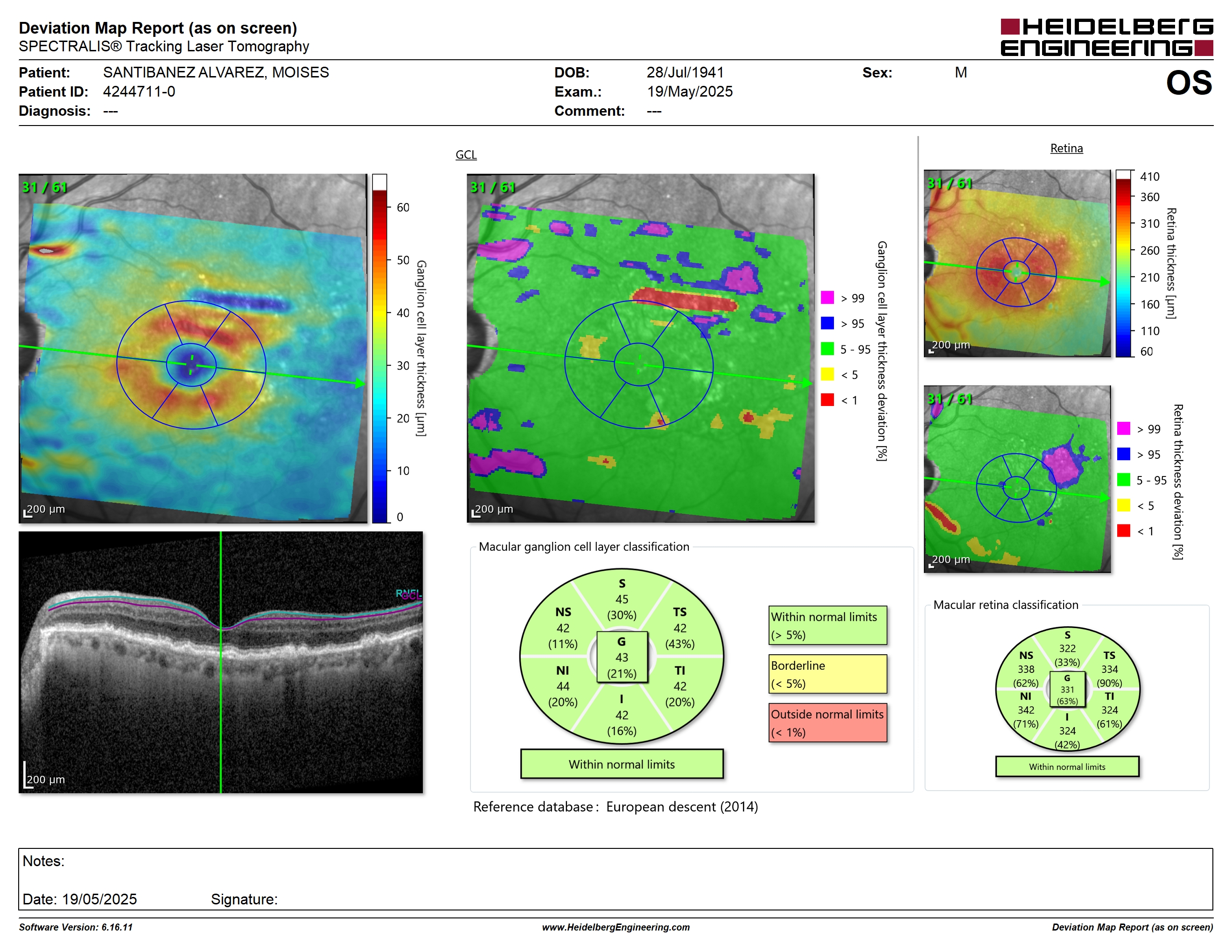Click blue >95 swatch in GCL legend
The width and height of the screenshot is (1232, 952).
pyautogui.click(x=827, y=322)
